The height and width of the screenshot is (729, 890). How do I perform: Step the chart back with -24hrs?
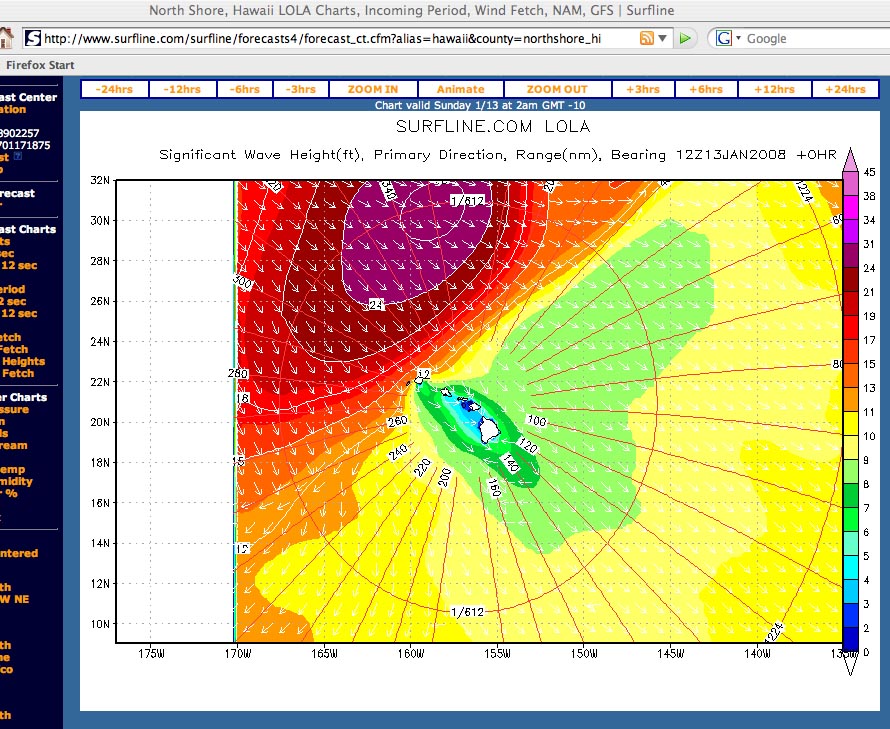(115, 89)
